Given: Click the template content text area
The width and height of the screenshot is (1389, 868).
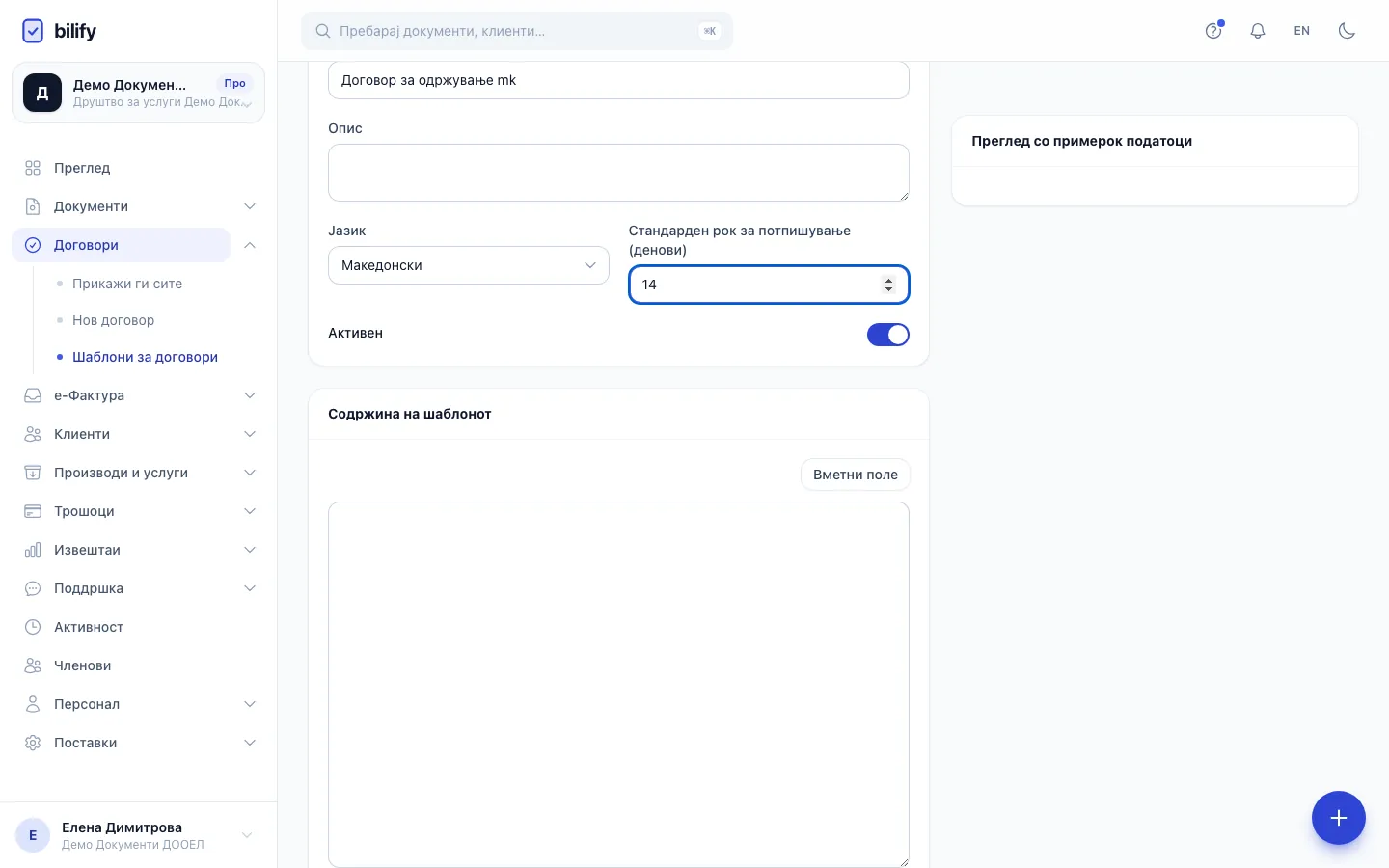Looking at the screenshot, I should (618, 685).
